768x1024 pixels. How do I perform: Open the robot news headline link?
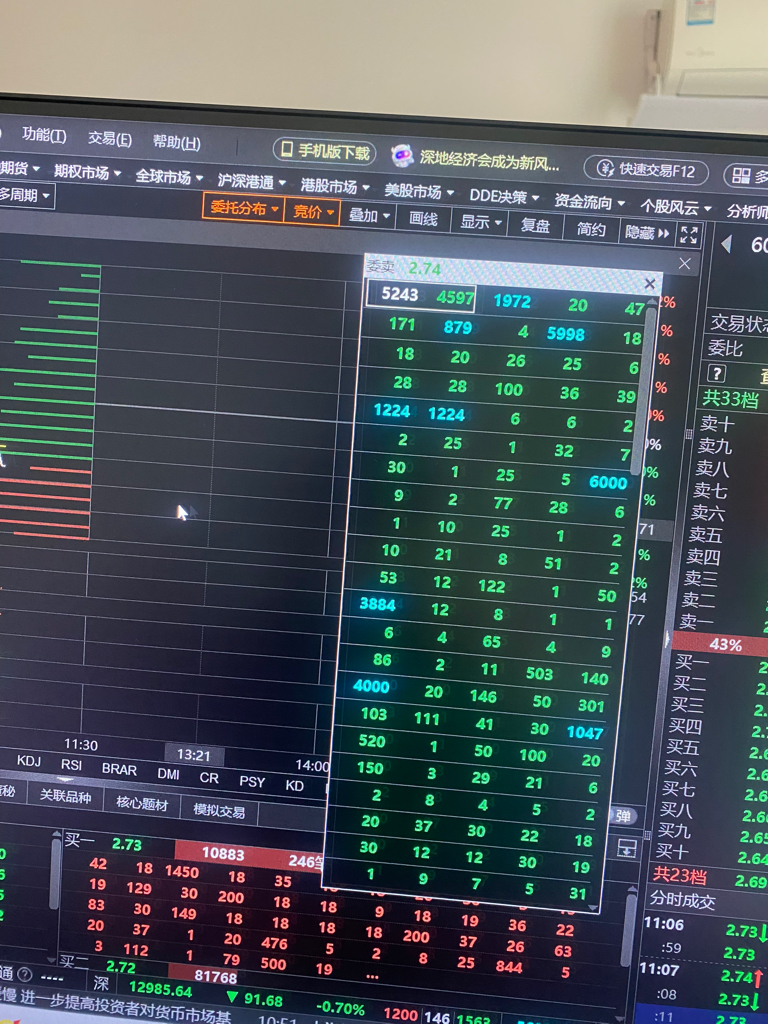point(489,160)
